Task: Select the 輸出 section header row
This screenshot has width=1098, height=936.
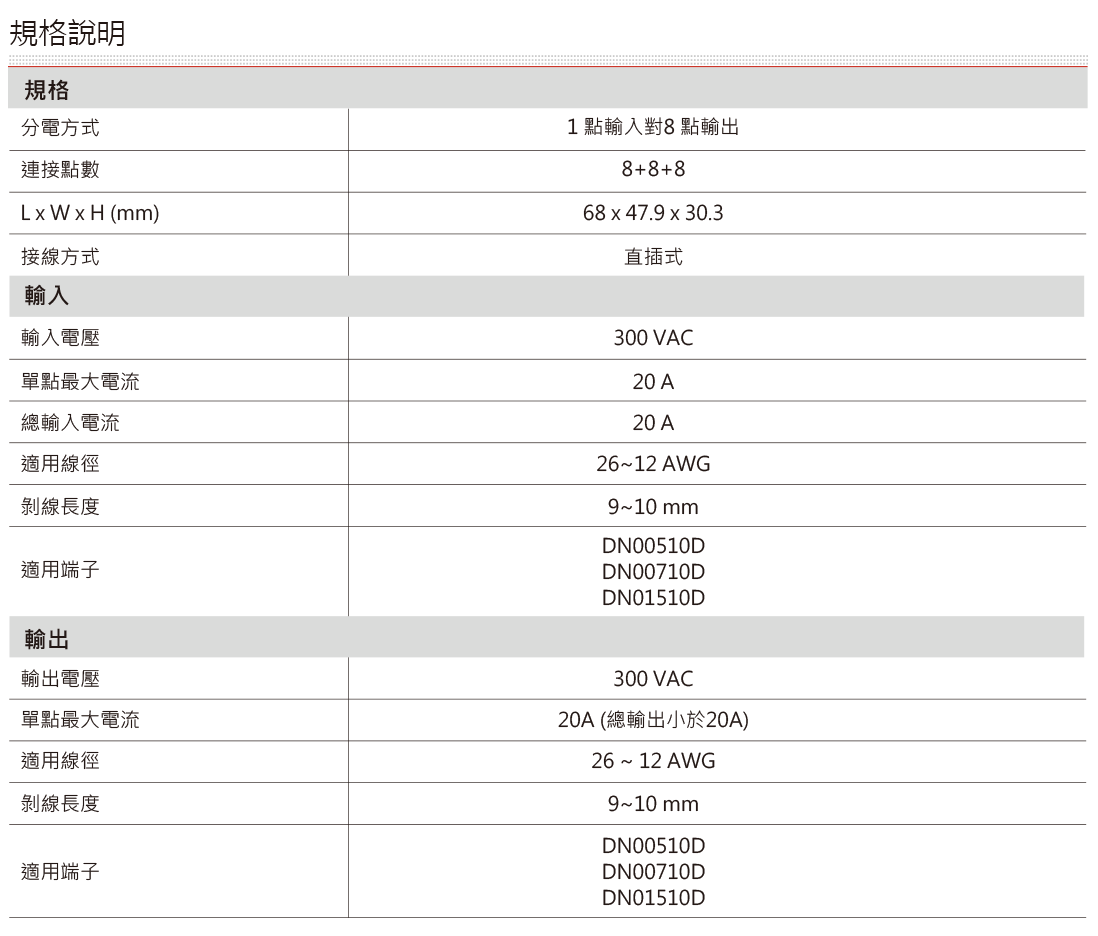Action: 46,638
